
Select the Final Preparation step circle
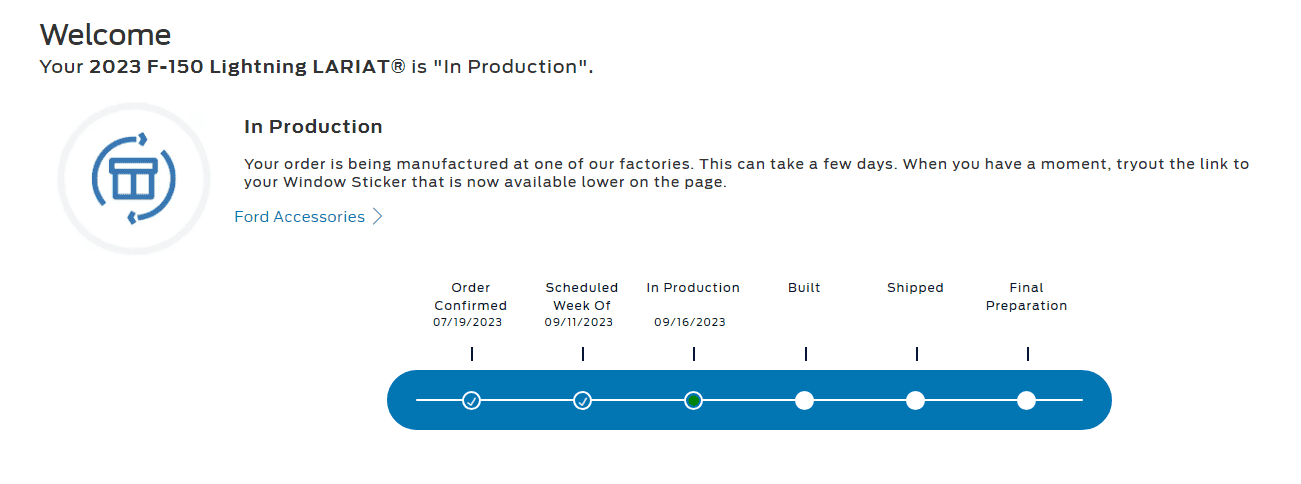pyautogui.click(x=1026, y=401)
